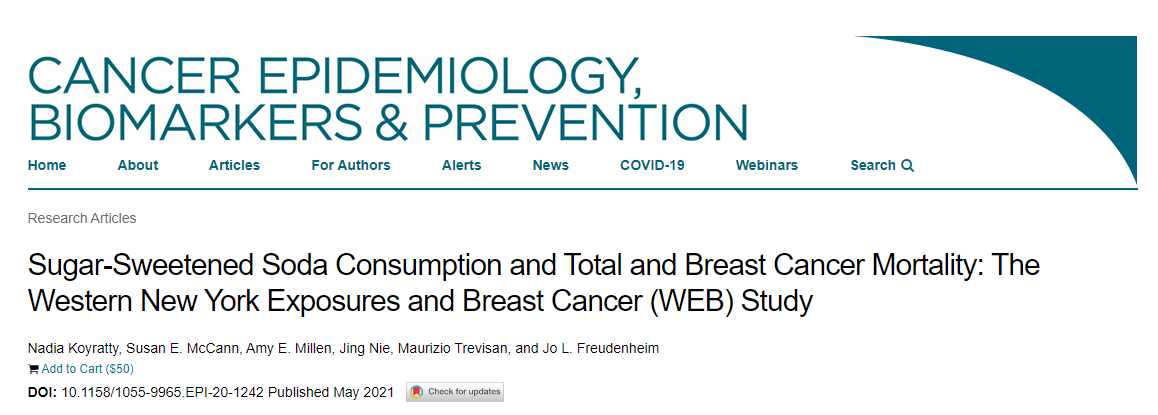Open the Webinars navigation item

click(767, 165)
